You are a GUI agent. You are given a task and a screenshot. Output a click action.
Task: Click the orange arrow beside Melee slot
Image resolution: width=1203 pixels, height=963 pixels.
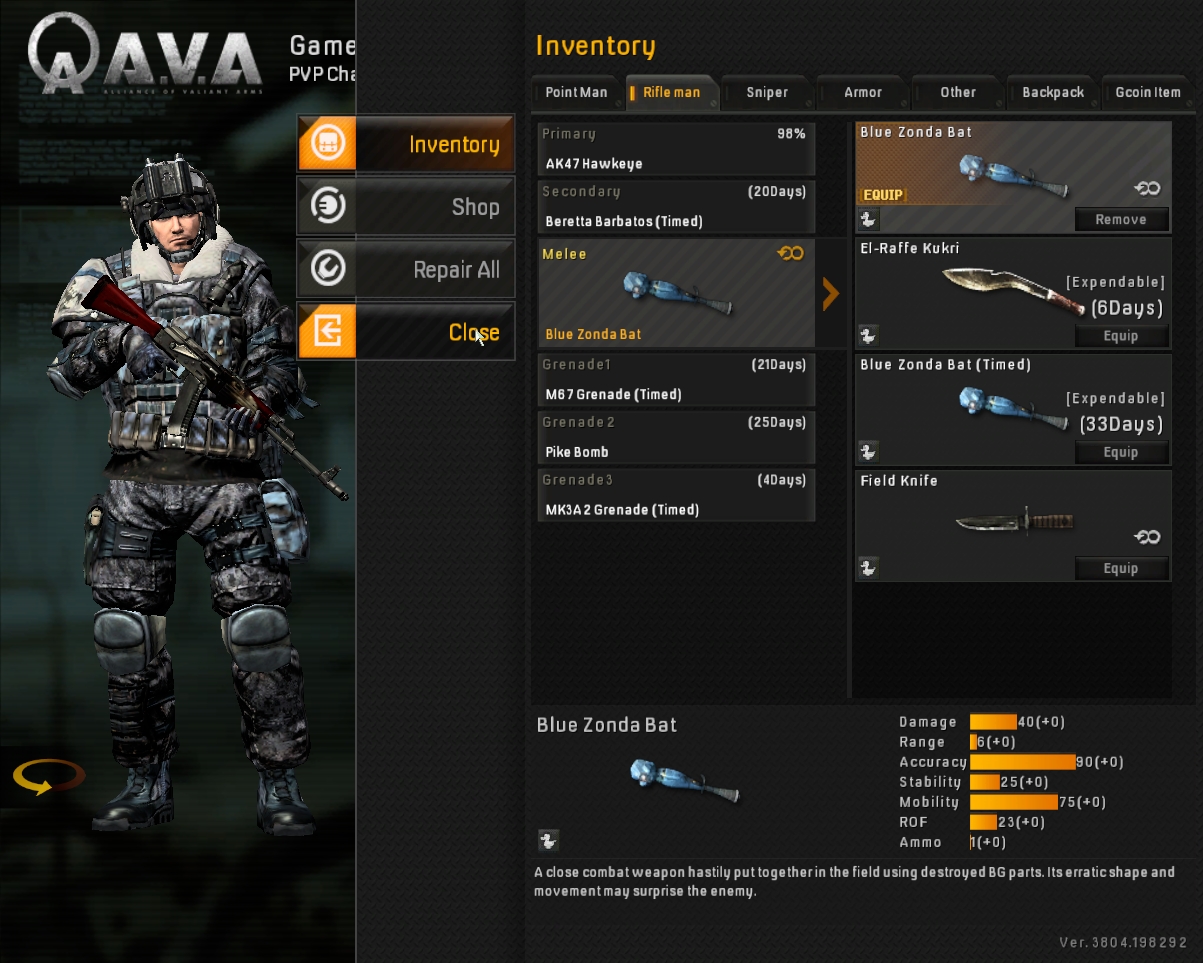(830, 293)
